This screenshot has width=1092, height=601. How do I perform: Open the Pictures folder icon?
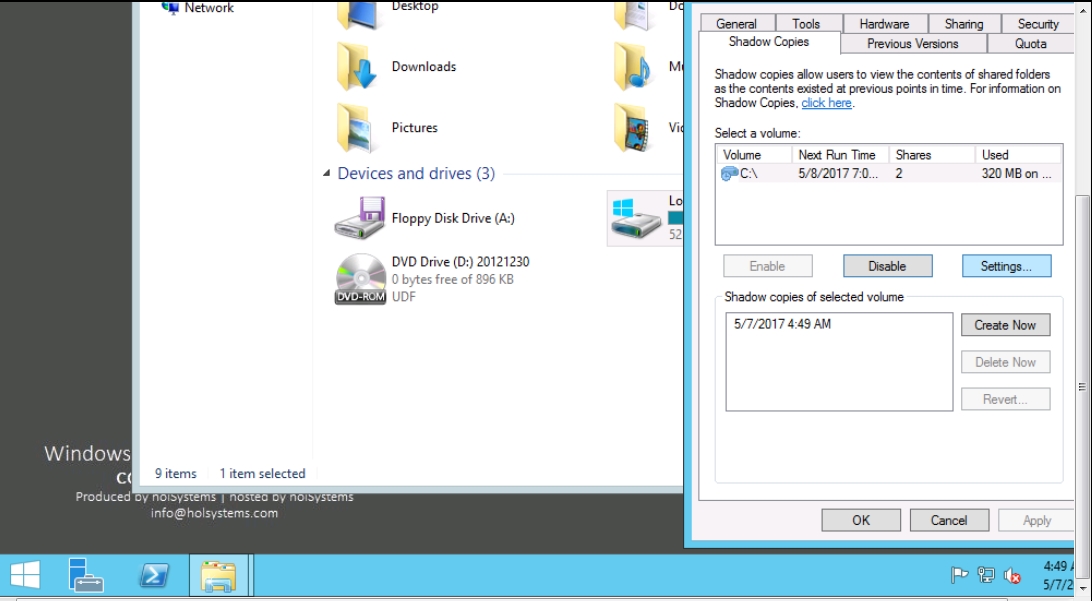356,128
